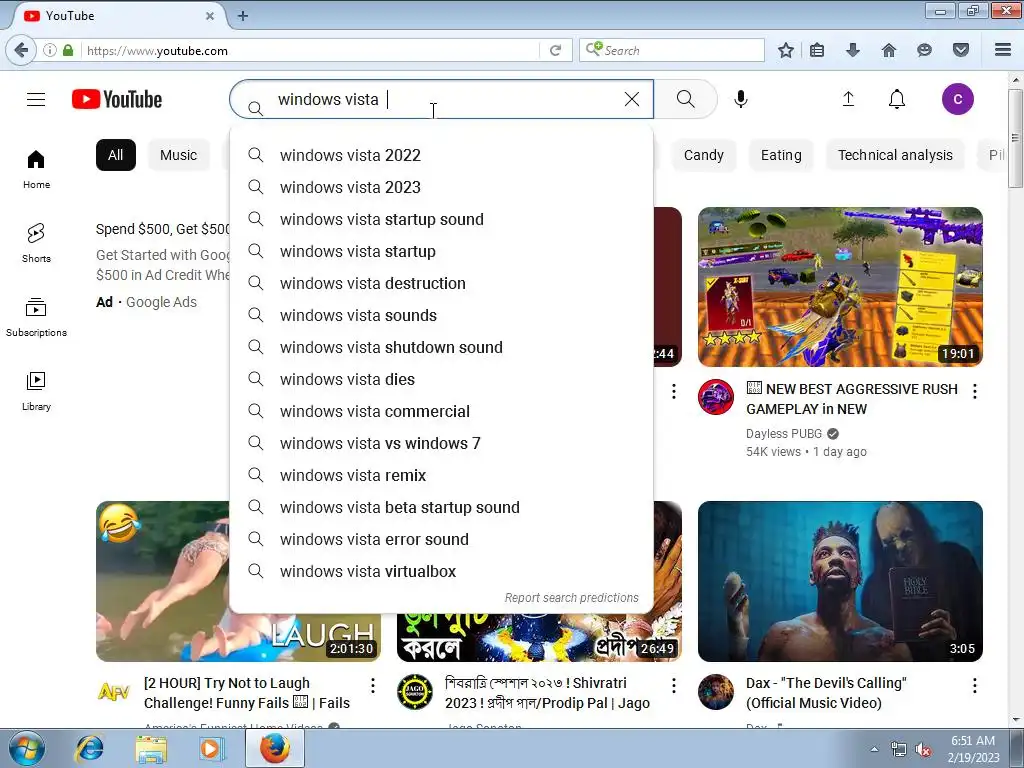Choose suggestion windows vista vs windows 7
Viewport: 1024px width, 768px height.
(x=441, y=443)
